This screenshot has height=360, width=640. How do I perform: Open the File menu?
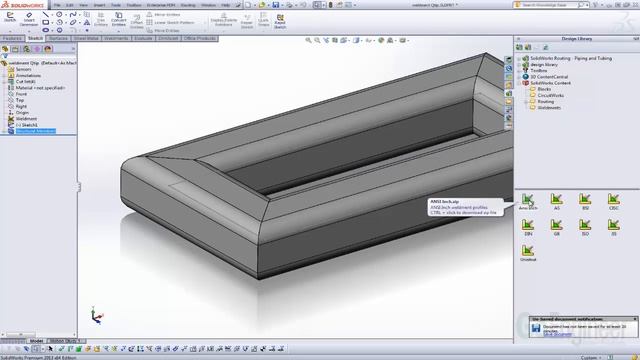point(57,5)
